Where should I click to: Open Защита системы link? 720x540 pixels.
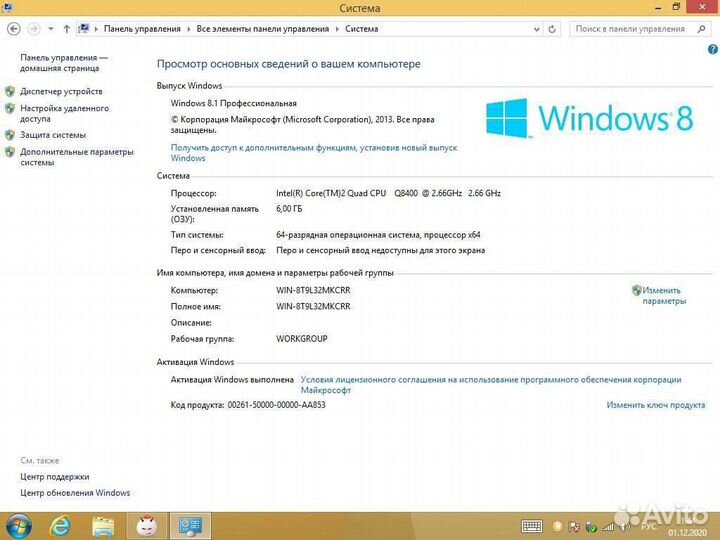(x=53, y=134)
